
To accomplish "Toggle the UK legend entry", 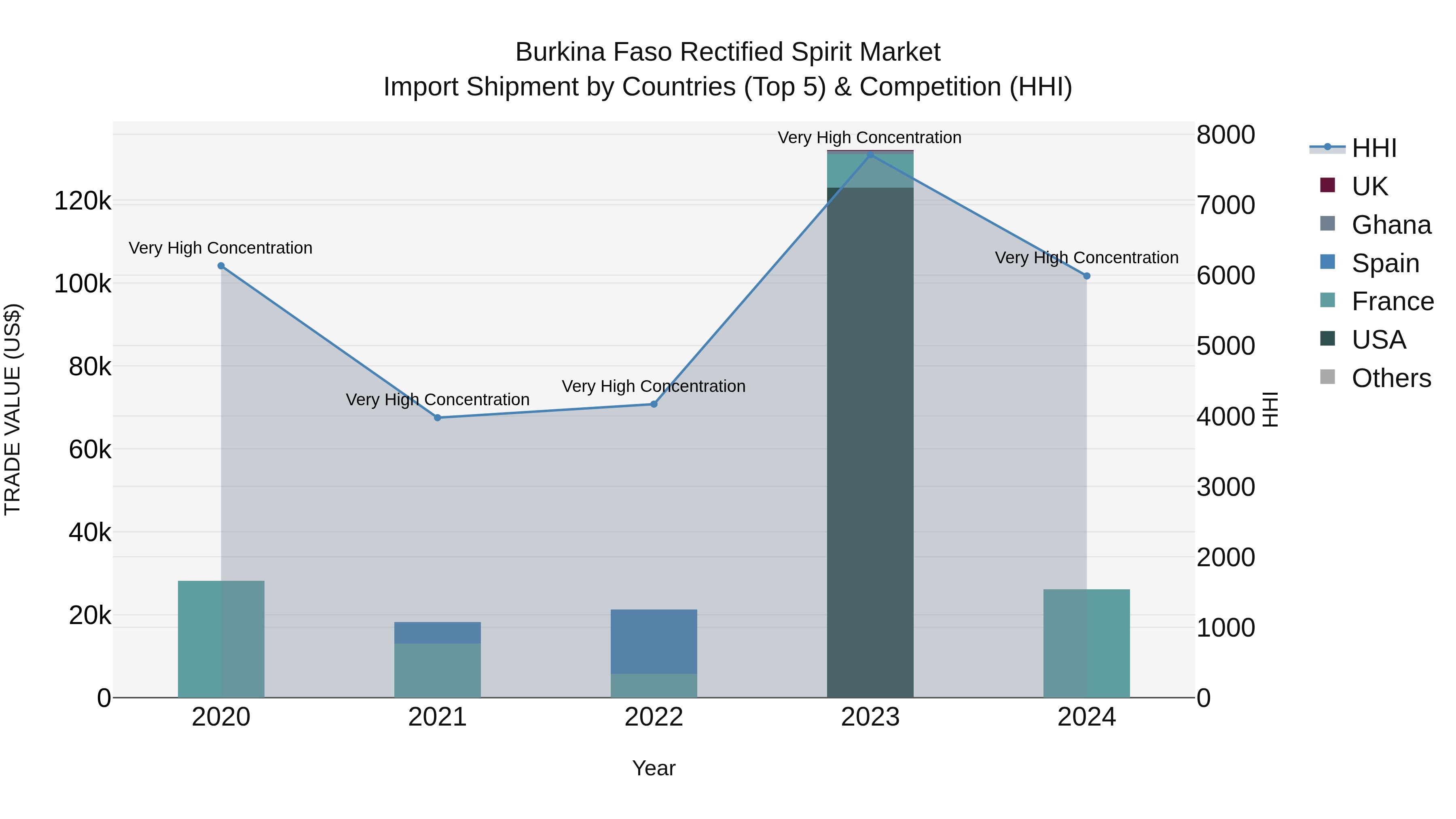I will click(x=1353, y=186).
